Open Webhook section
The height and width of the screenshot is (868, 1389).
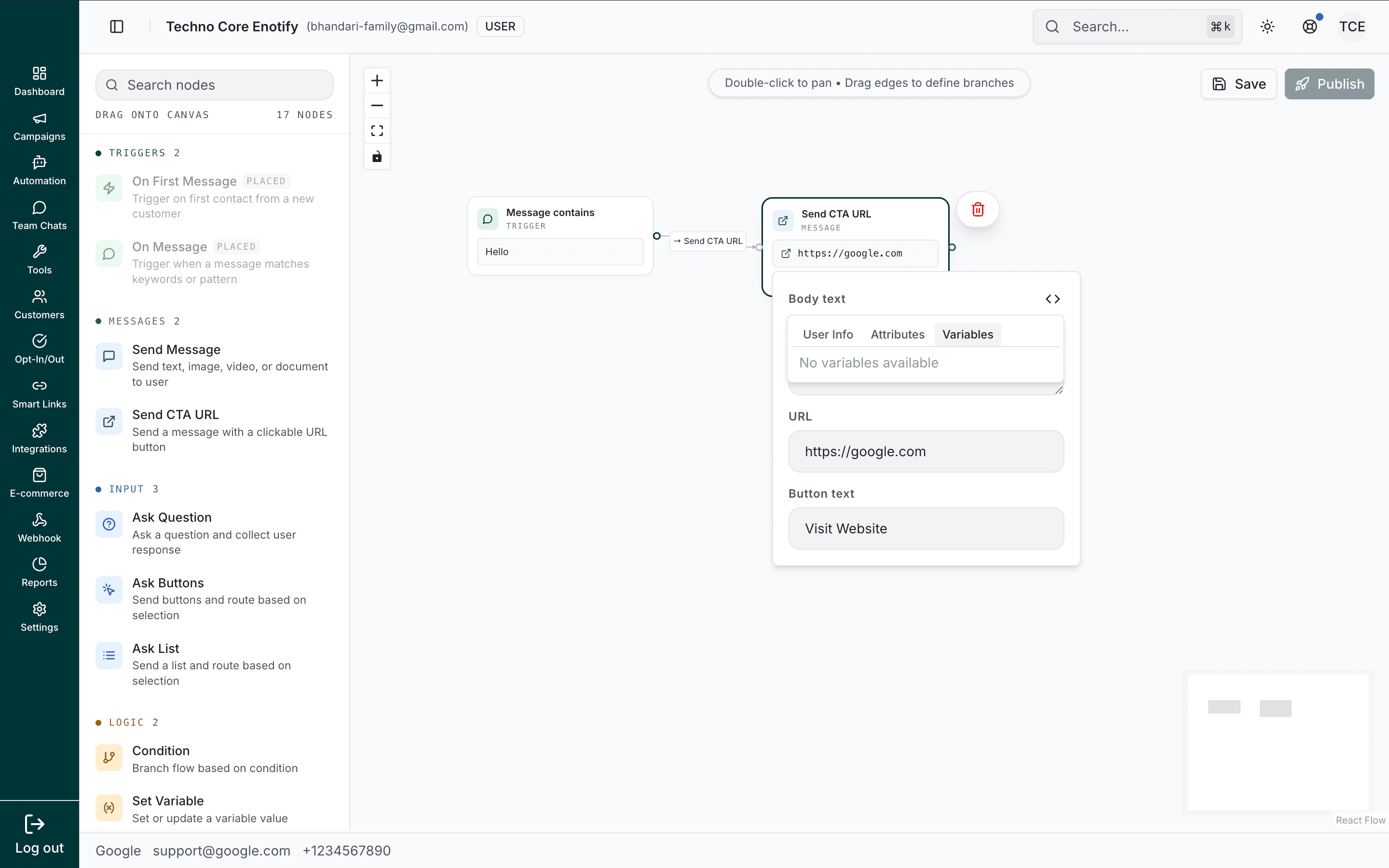pos(39,528)
